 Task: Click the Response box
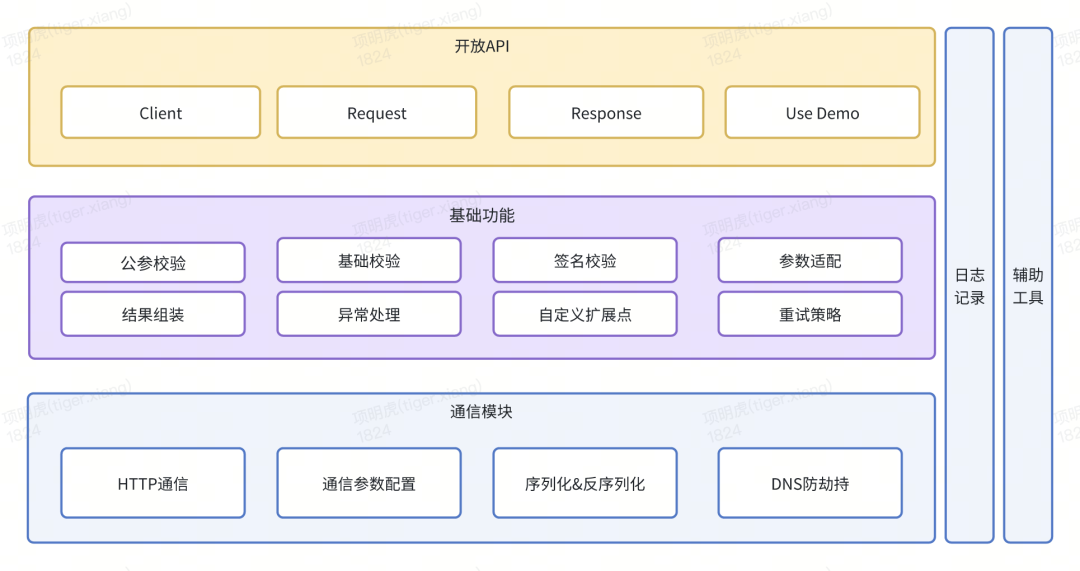[x=606, y=112]
